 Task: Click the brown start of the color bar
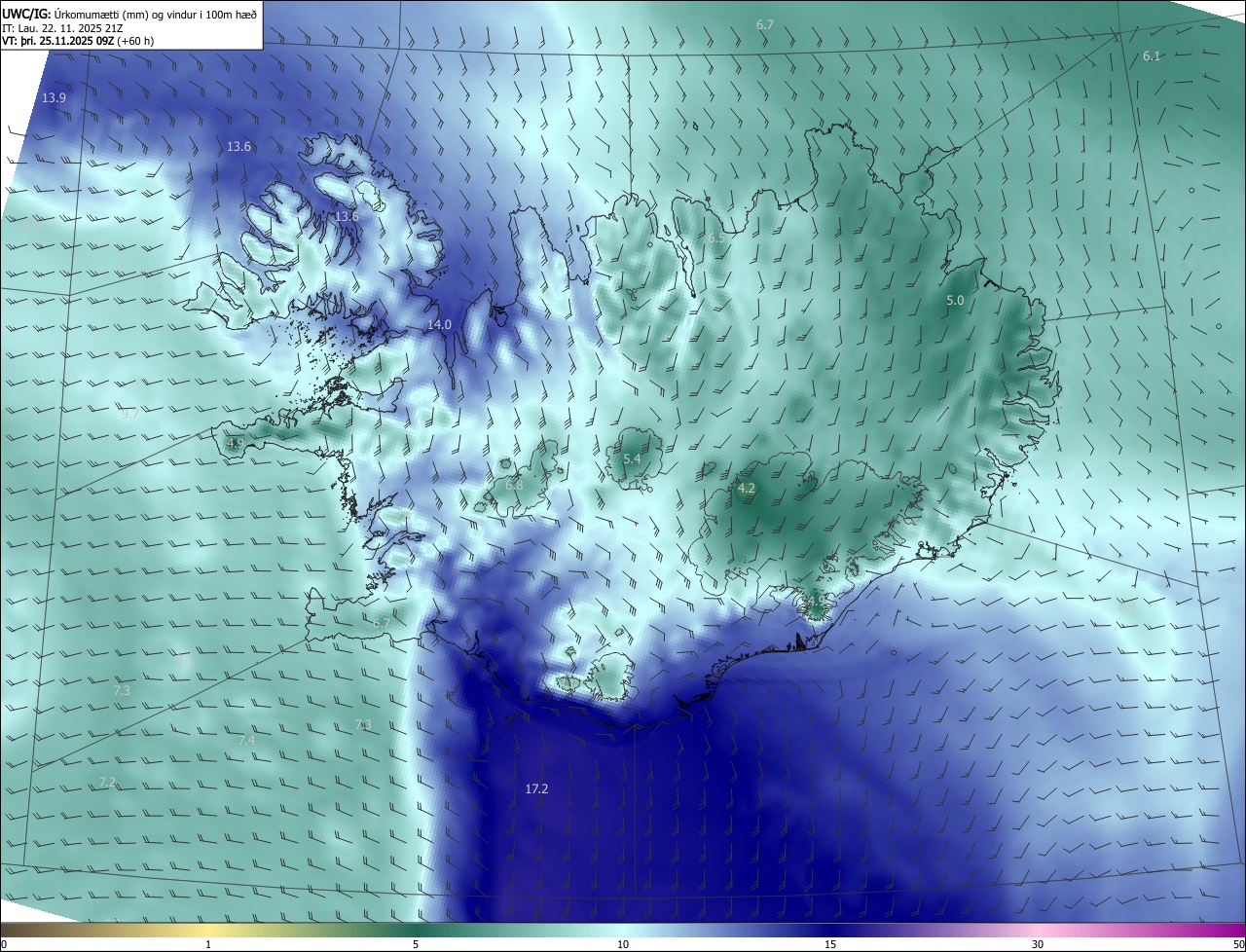[15, 930]
